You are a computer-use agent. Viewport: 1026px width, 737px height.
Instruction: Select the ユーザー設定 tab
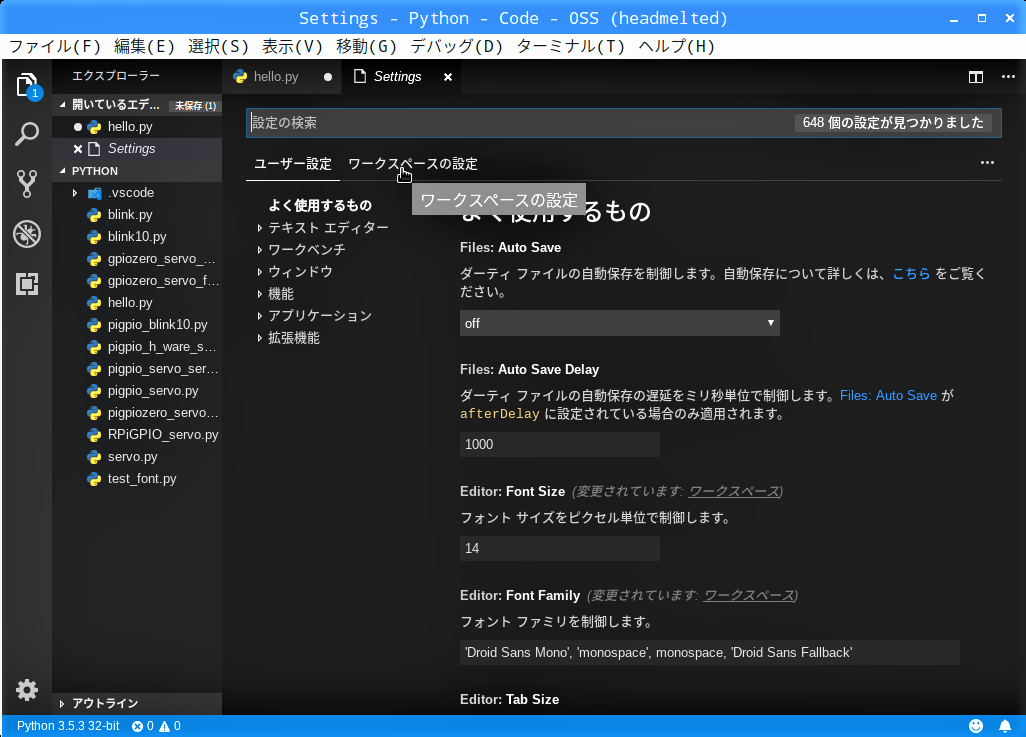point(293,164)
